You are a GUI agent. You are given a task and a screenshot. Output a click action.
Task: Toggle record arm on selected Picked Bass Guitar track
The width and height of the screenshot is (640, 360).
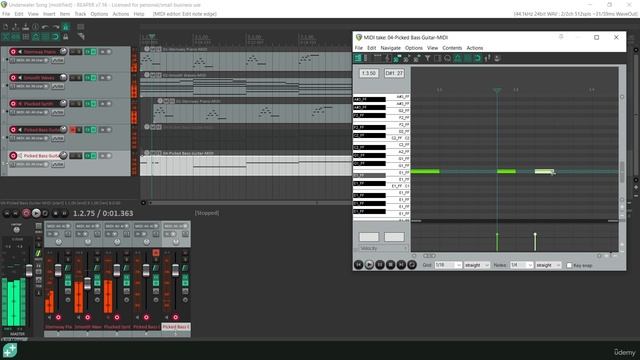point(13,156)
